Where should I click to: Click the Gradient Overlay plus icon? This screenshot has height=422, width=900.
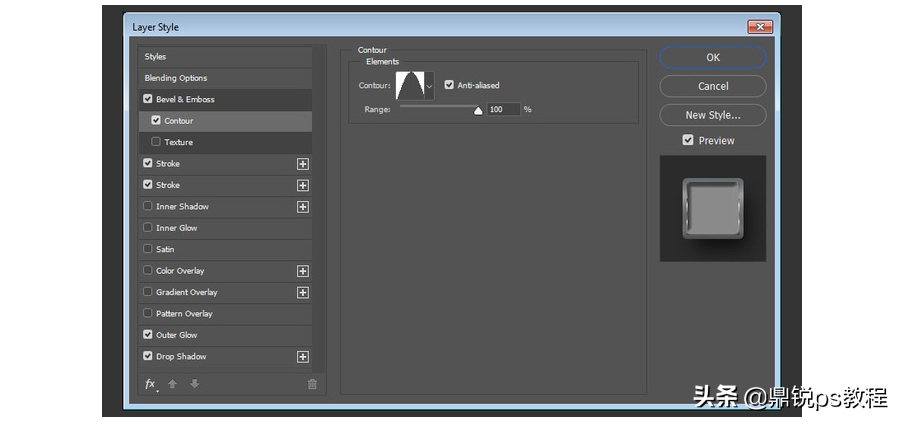coord(302,293)
